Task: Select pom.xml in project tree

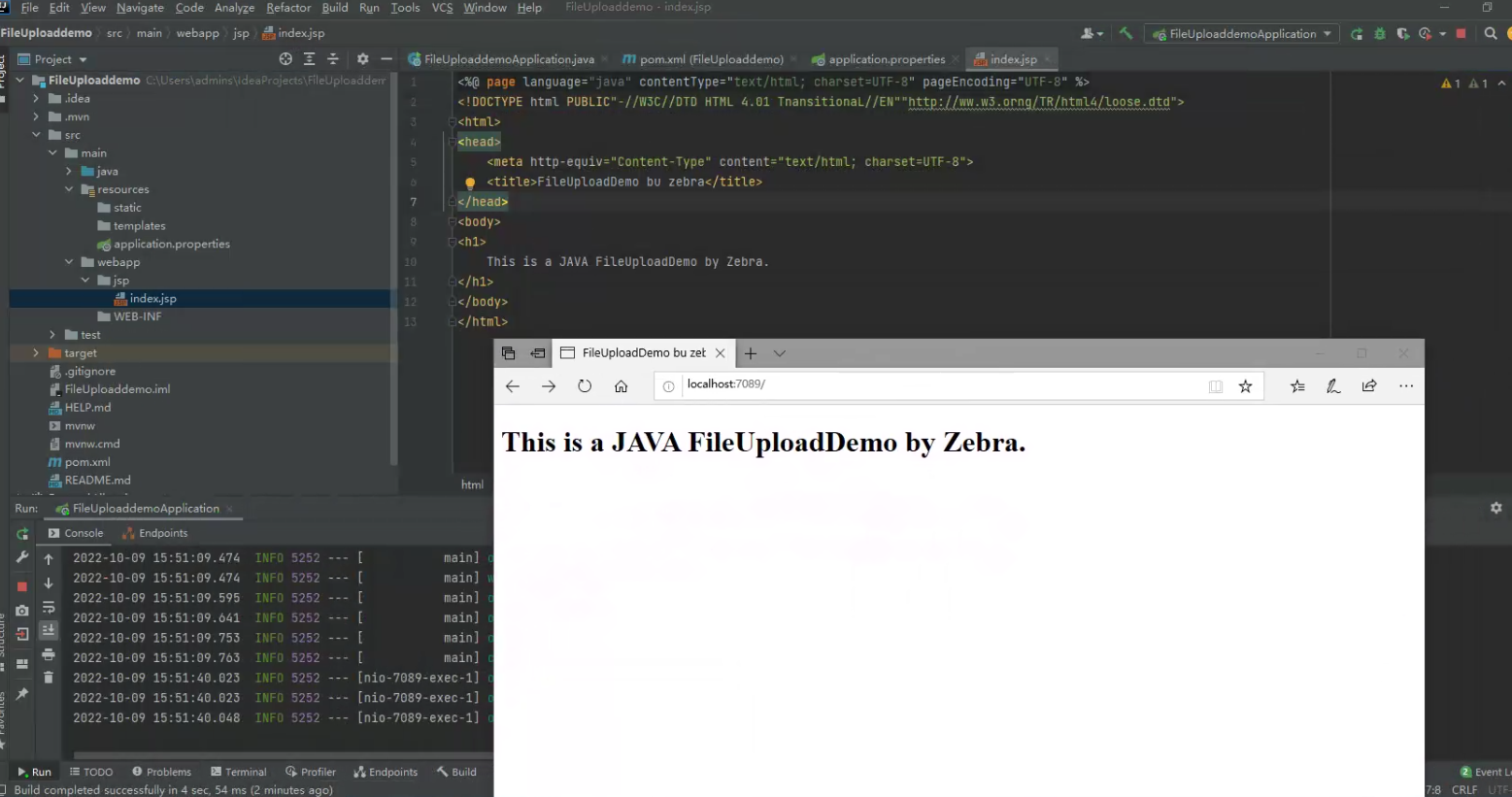Action: pos(80,462)
